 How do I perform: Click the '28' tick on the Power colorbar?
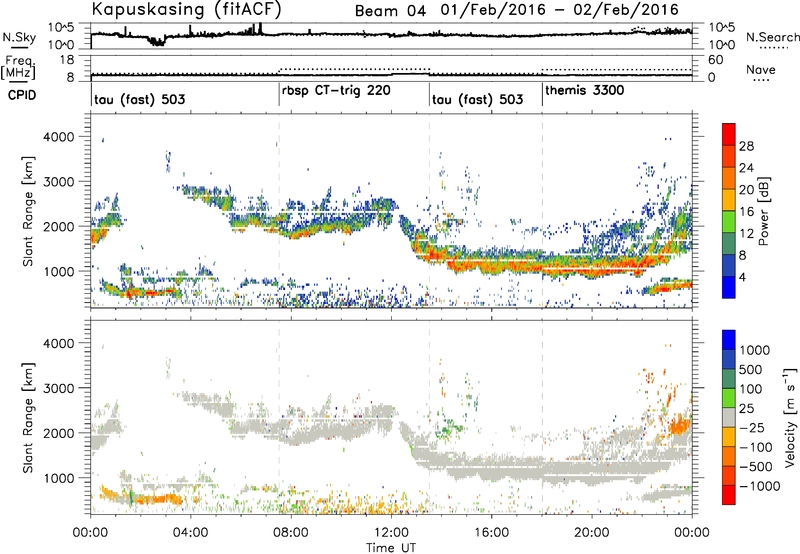[746, 146]
